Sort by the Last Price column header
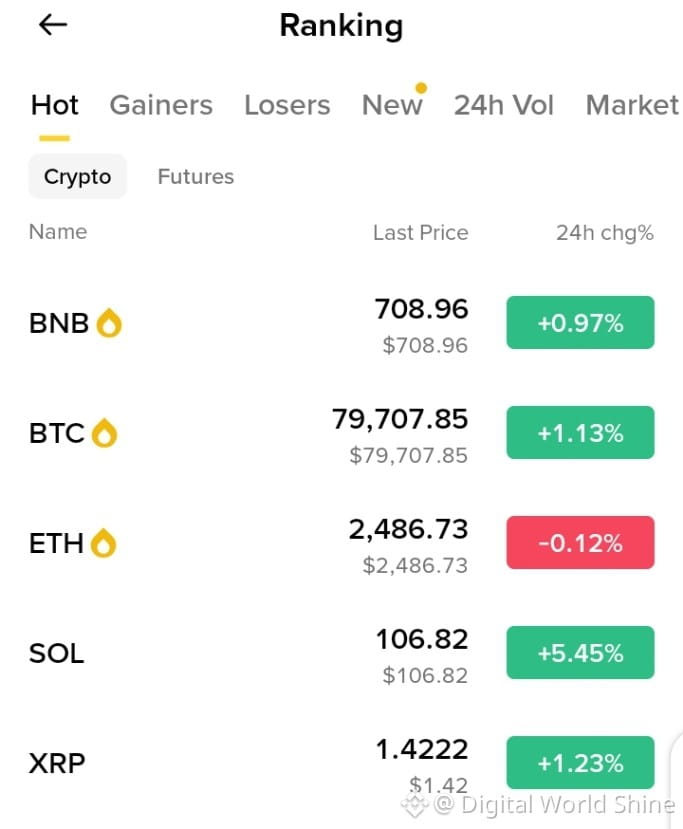This screenshot has width=683, height=829. coord(421,233)
